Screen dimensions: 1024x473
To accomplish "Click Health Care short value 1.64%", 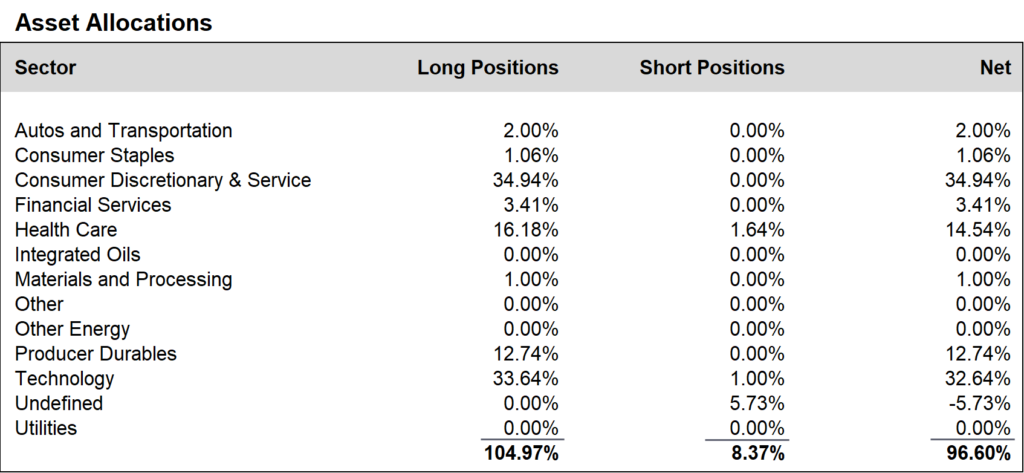I will point(757,230).
